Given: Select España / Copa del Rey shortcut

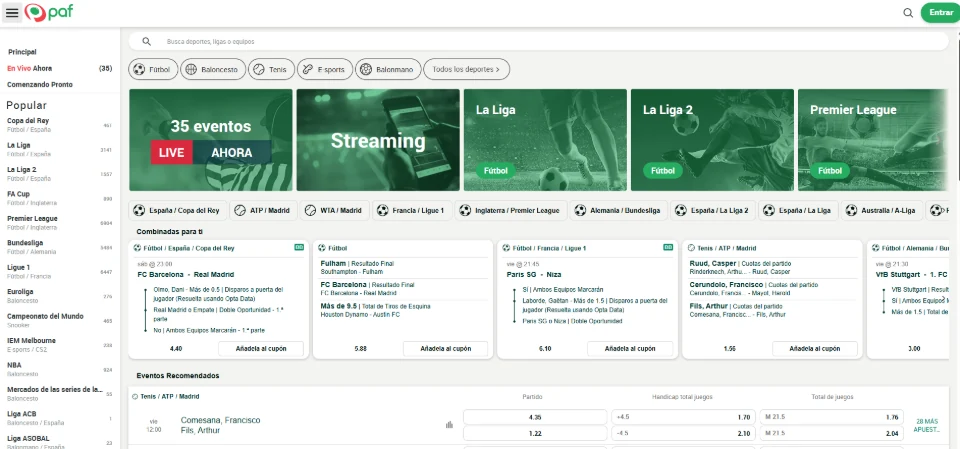Looking at the screenshot, I should (178, 210).
